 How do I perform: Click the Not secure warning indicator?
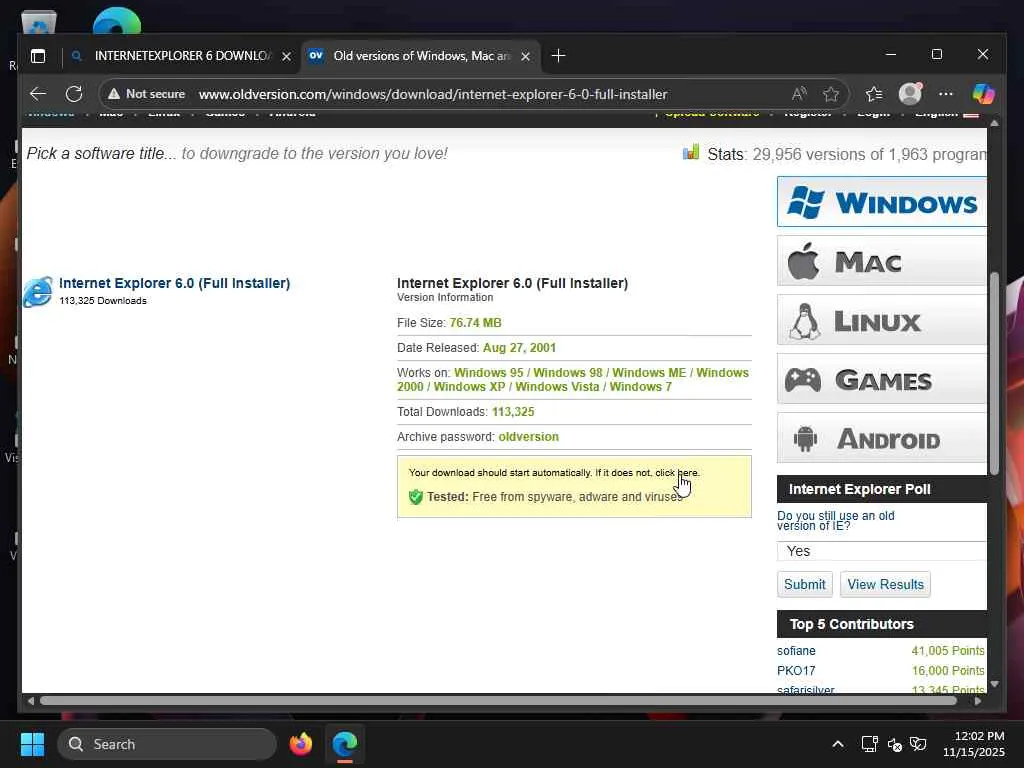(146, 94)
